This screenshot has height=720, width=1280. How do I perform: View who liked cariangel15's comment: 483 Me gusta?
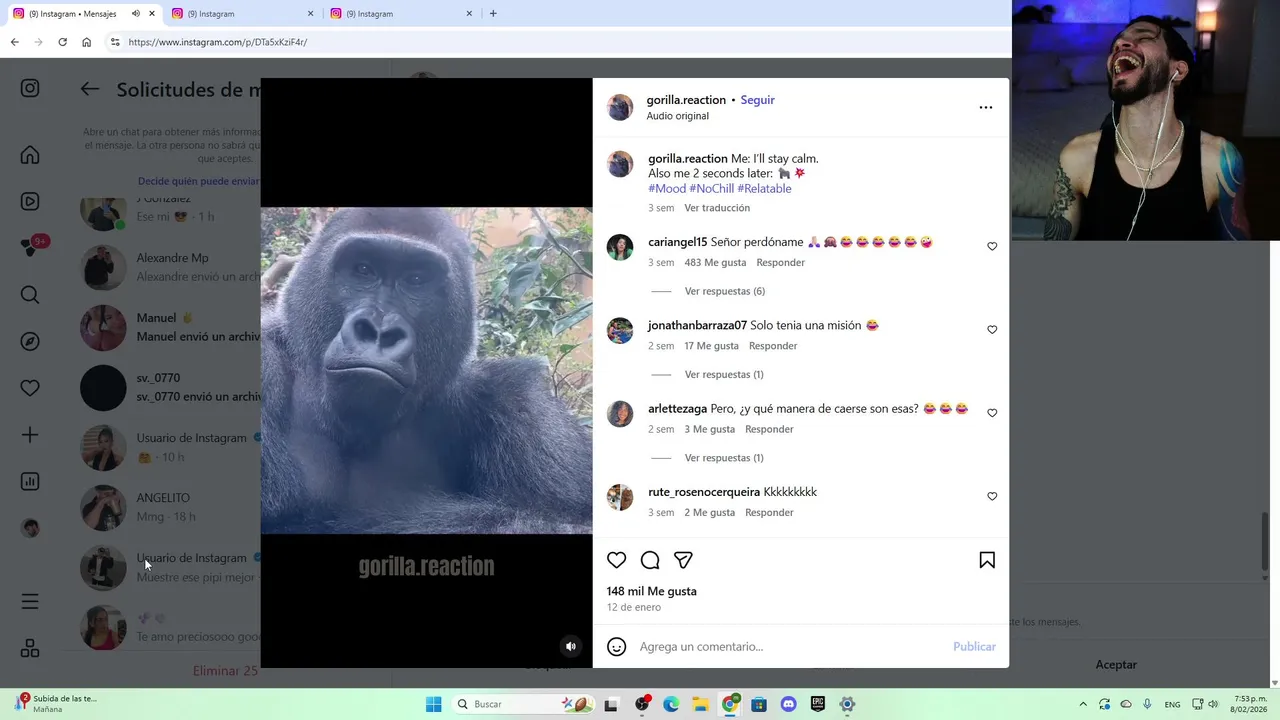[715, 263]
